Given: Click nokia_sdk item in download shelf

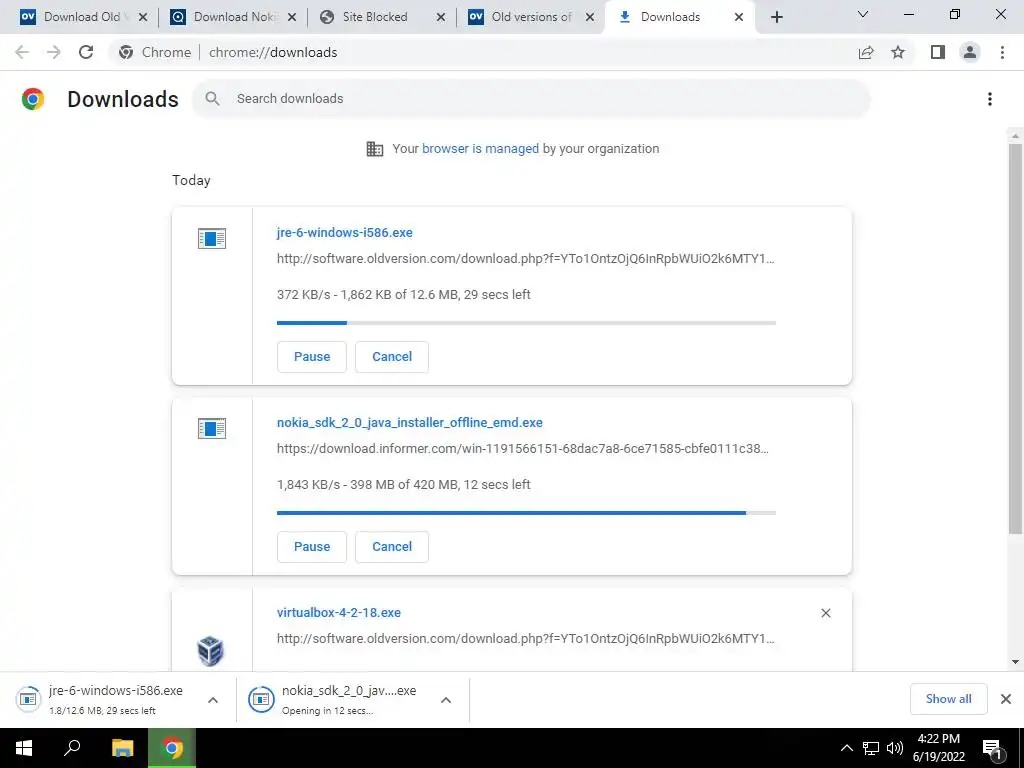Looking at the screenshot, I should (x=353, y=699).
